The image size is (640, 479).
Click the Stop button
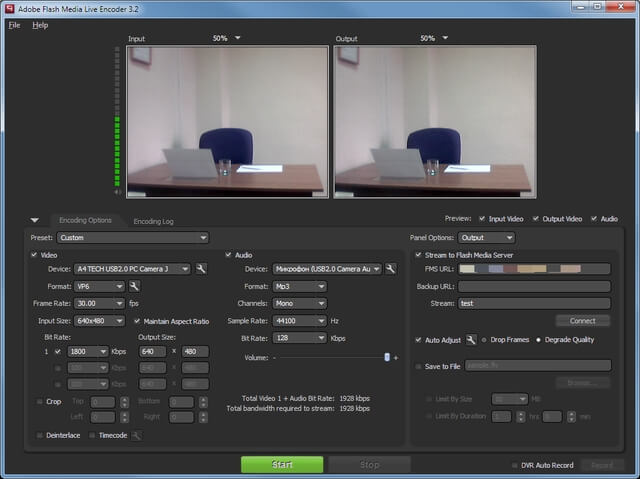(x=369, y=464)
